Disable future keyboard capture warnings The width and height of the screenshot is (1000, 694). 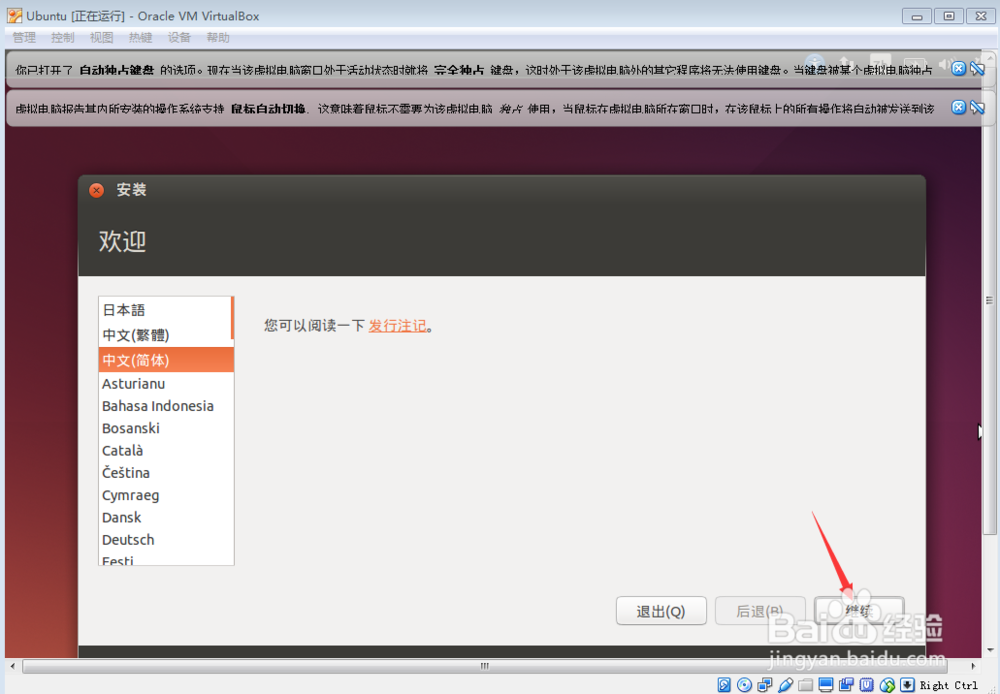[x=976, y=70]
